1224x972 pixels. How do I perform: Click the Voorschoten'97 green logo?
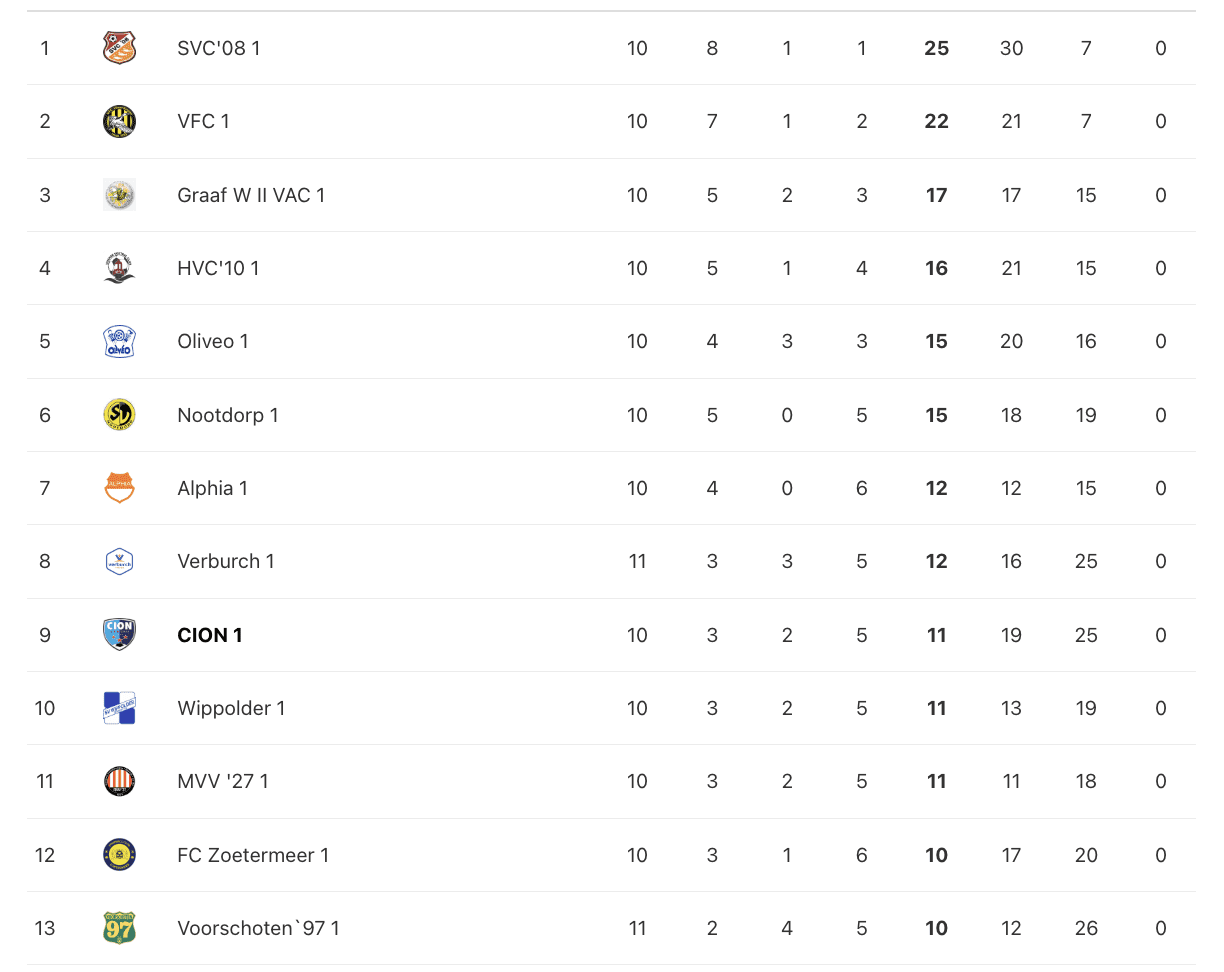[119, 928]
